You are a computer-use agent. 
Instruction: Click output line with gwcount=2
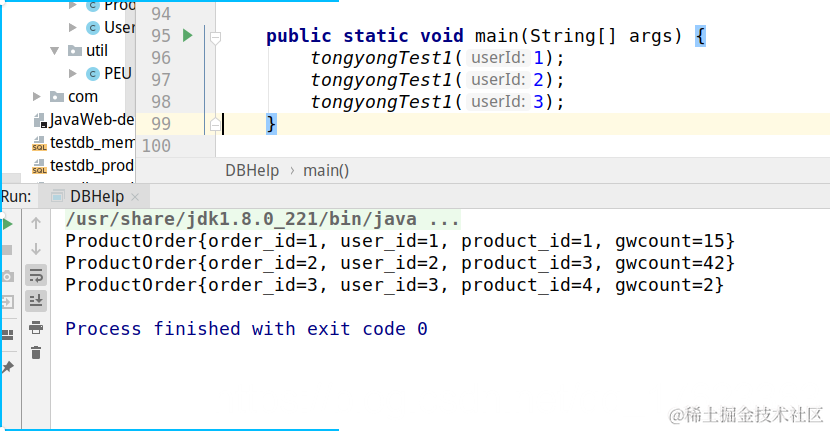394,285
